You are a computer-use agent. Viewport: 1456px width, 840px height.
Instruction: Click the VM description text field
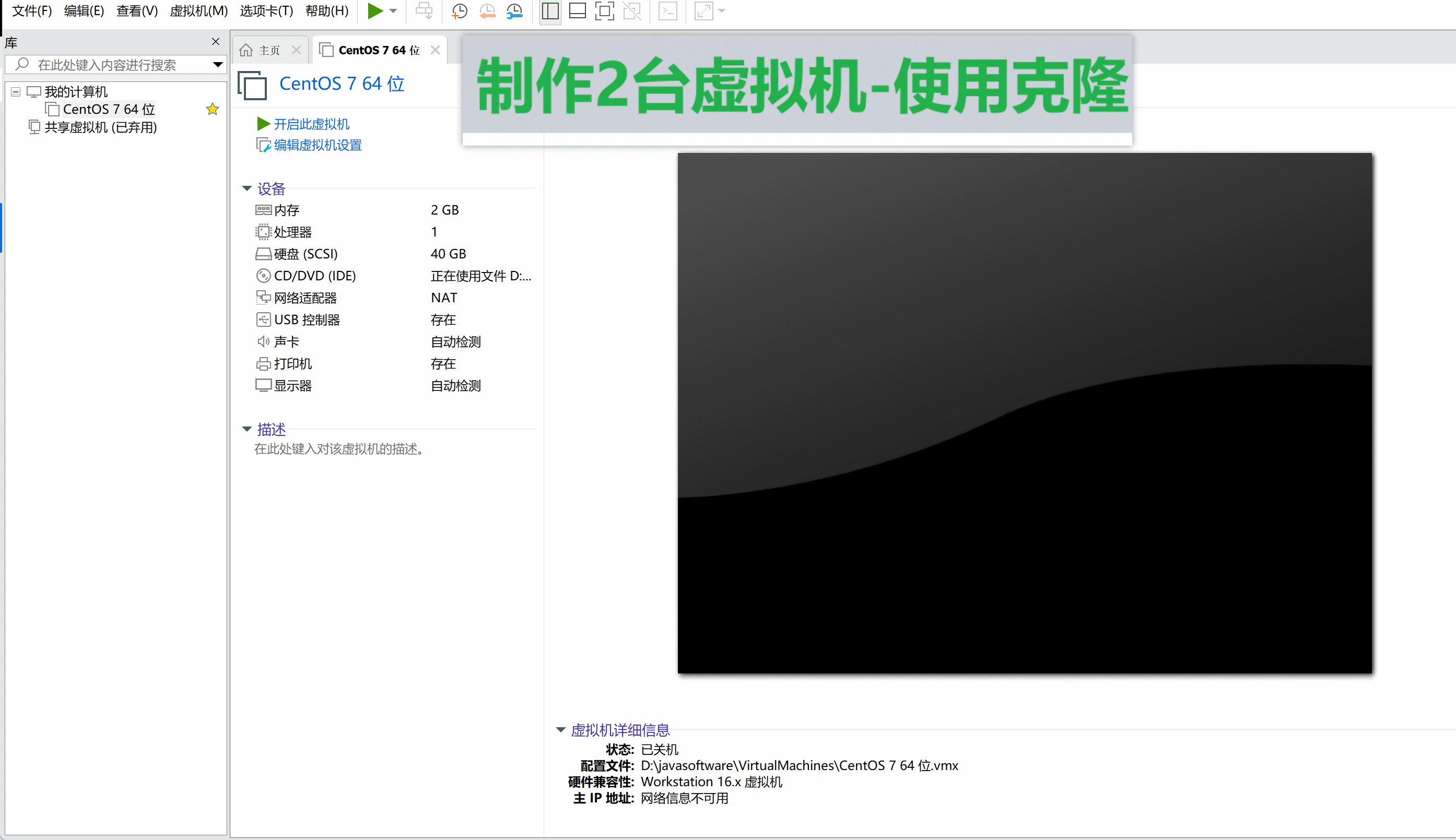339,449
